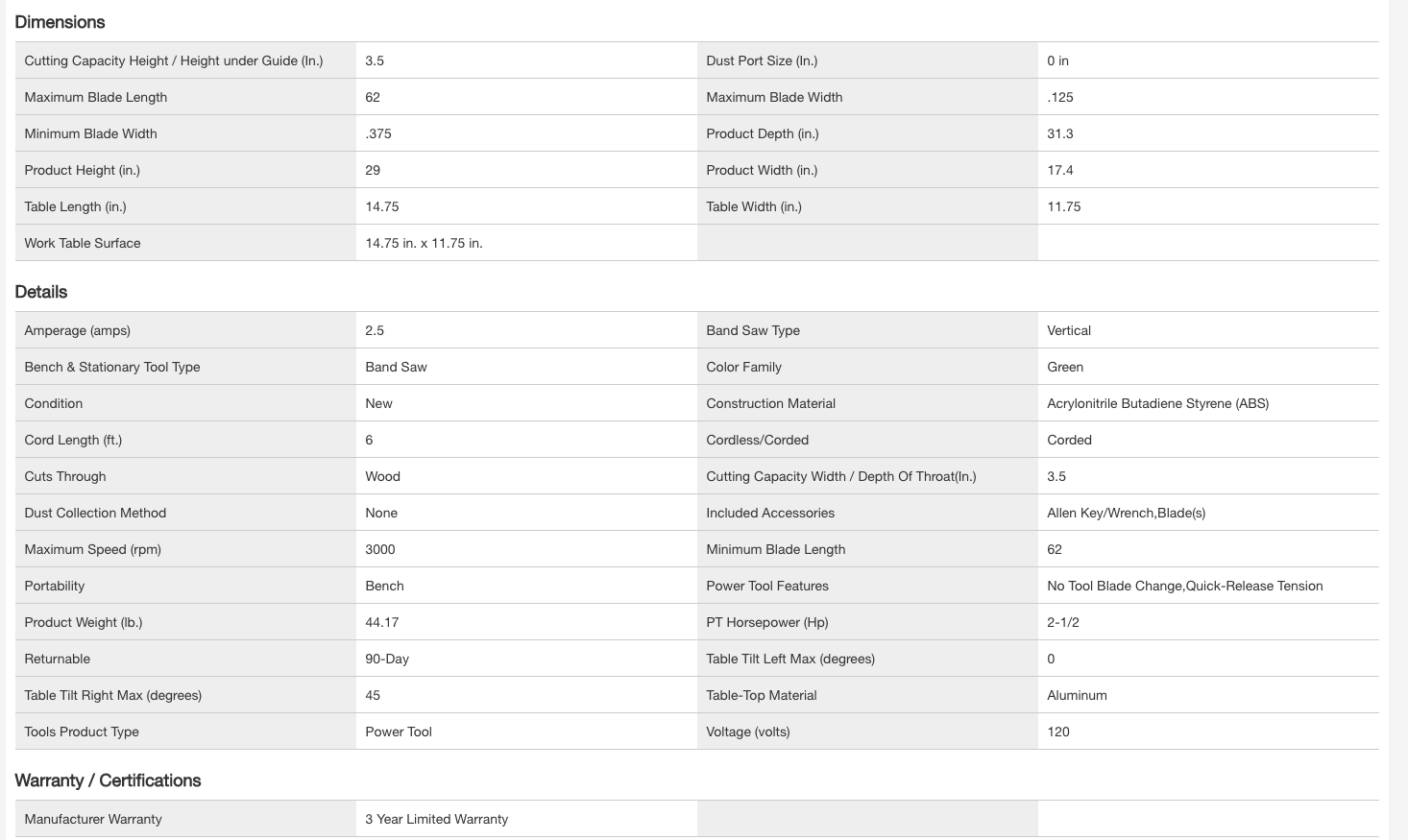Click the Warranty / Certifications heading
Viewport: 1408px width, 840px height.
point(108,780)
